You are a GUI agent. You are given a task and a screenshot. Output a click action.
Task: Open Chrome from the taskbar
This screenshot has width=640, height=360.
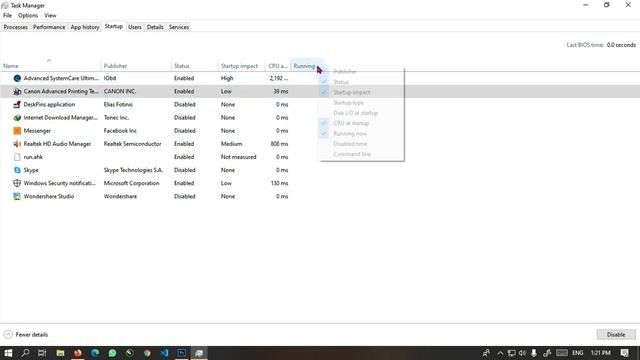(x=147, y=353)
